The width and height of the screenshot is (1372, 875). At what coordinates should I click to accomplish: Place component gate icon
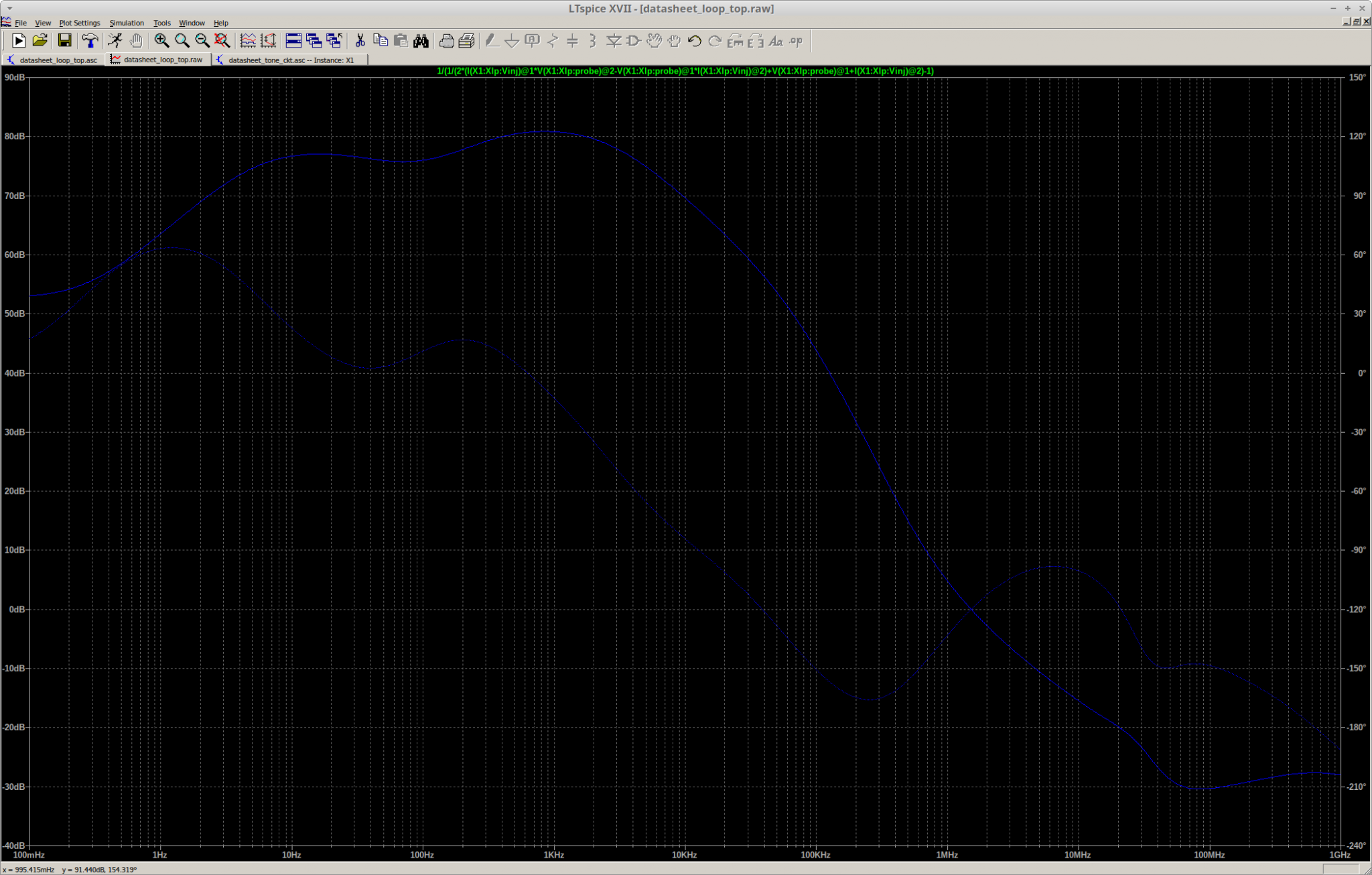coord(633,41)
